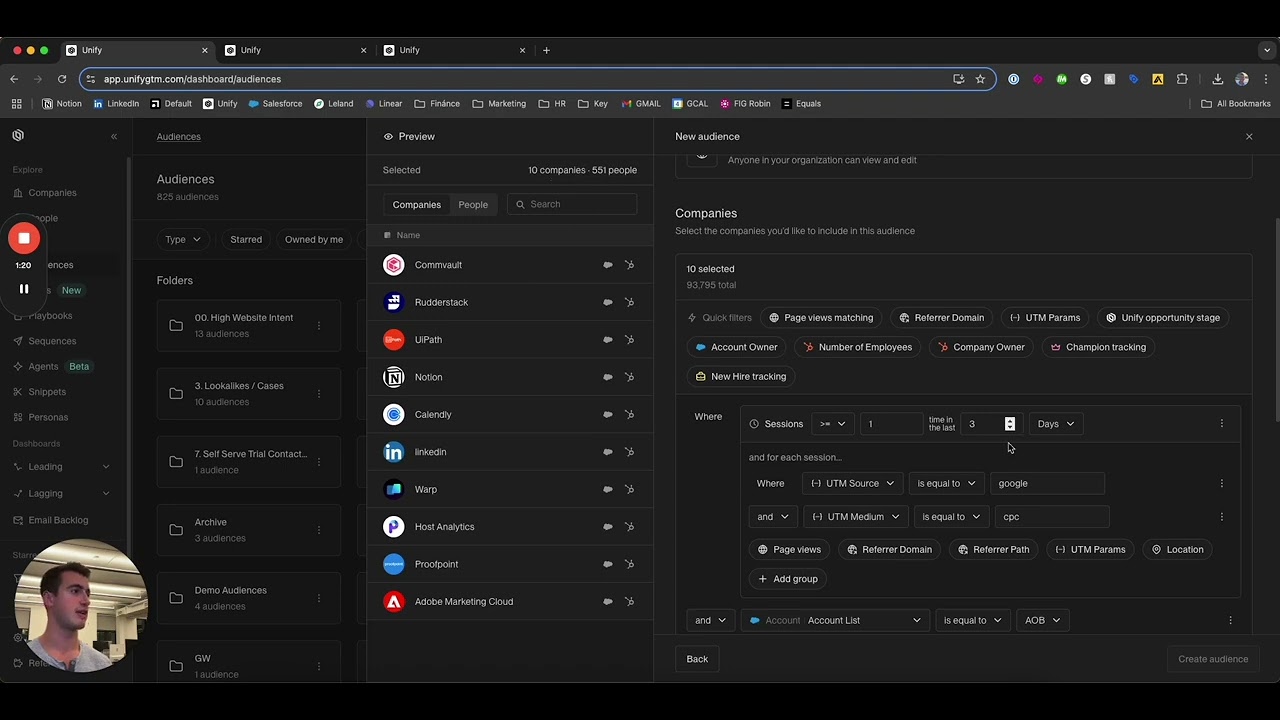Add the Referrer Path session filter chip
1280x720 pixels.
[x=993, y=549]
